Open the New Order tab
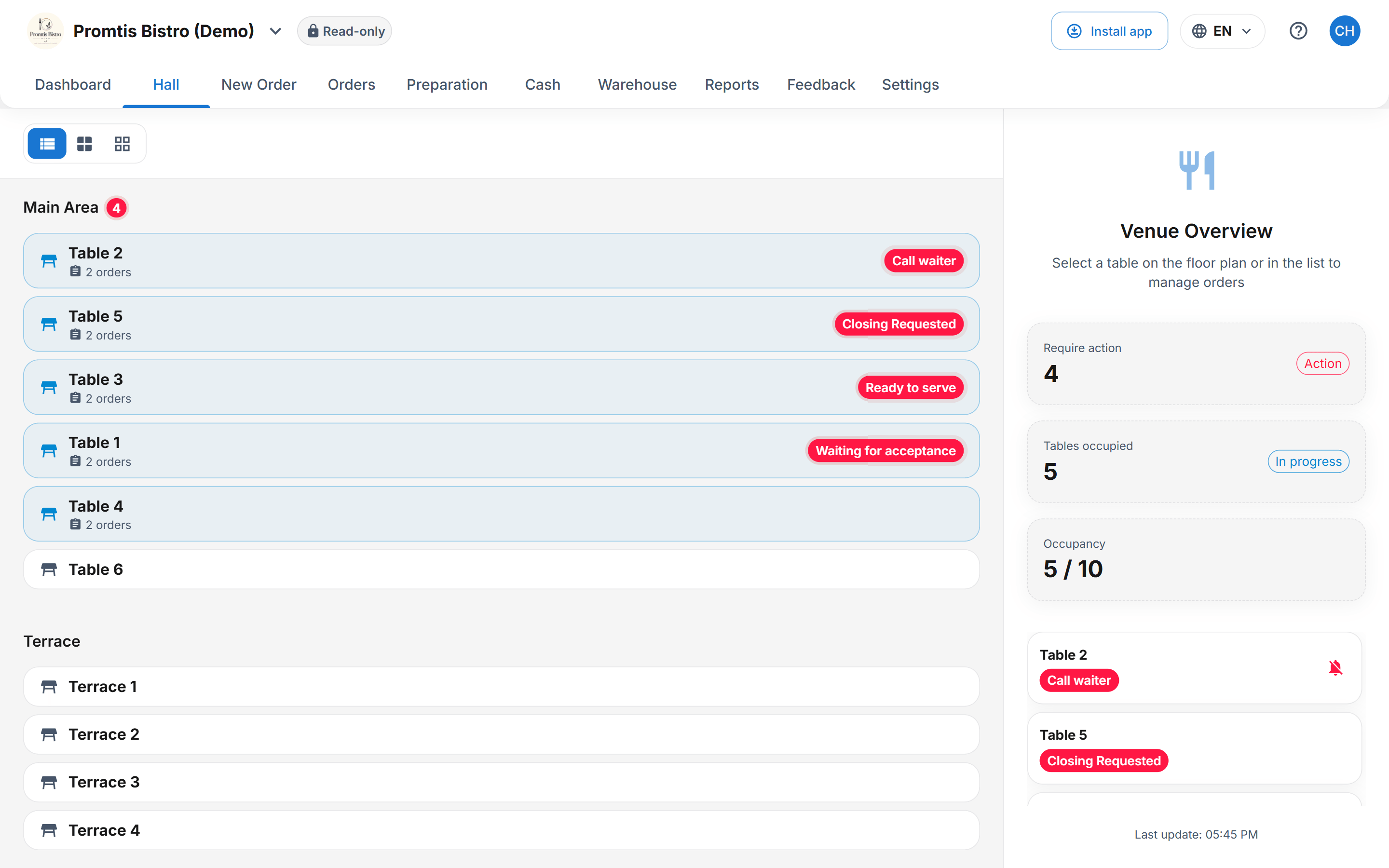Image resolution: width=1389 pixels, height=868 pixels. [259, 84]
